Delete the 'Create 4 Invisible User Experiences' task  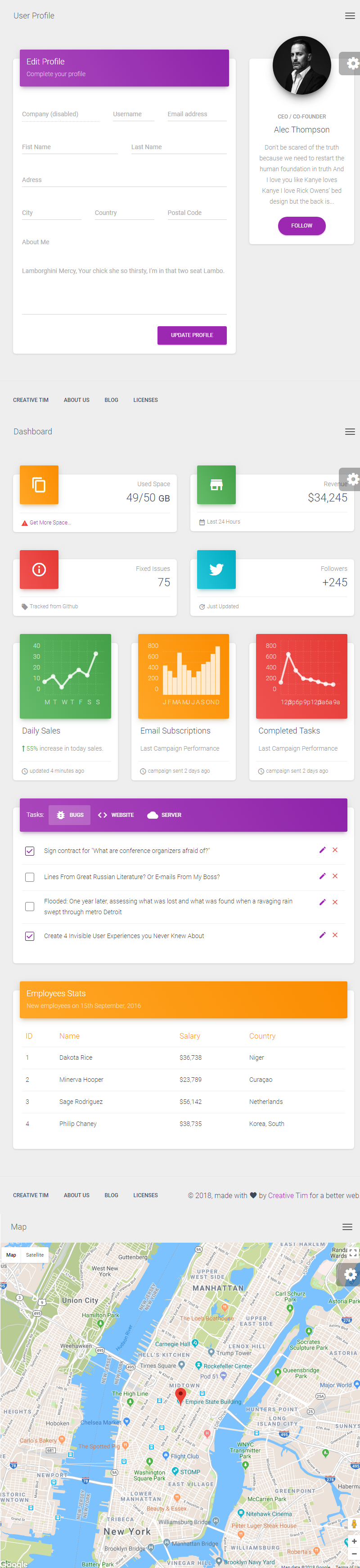pos(335,935)
